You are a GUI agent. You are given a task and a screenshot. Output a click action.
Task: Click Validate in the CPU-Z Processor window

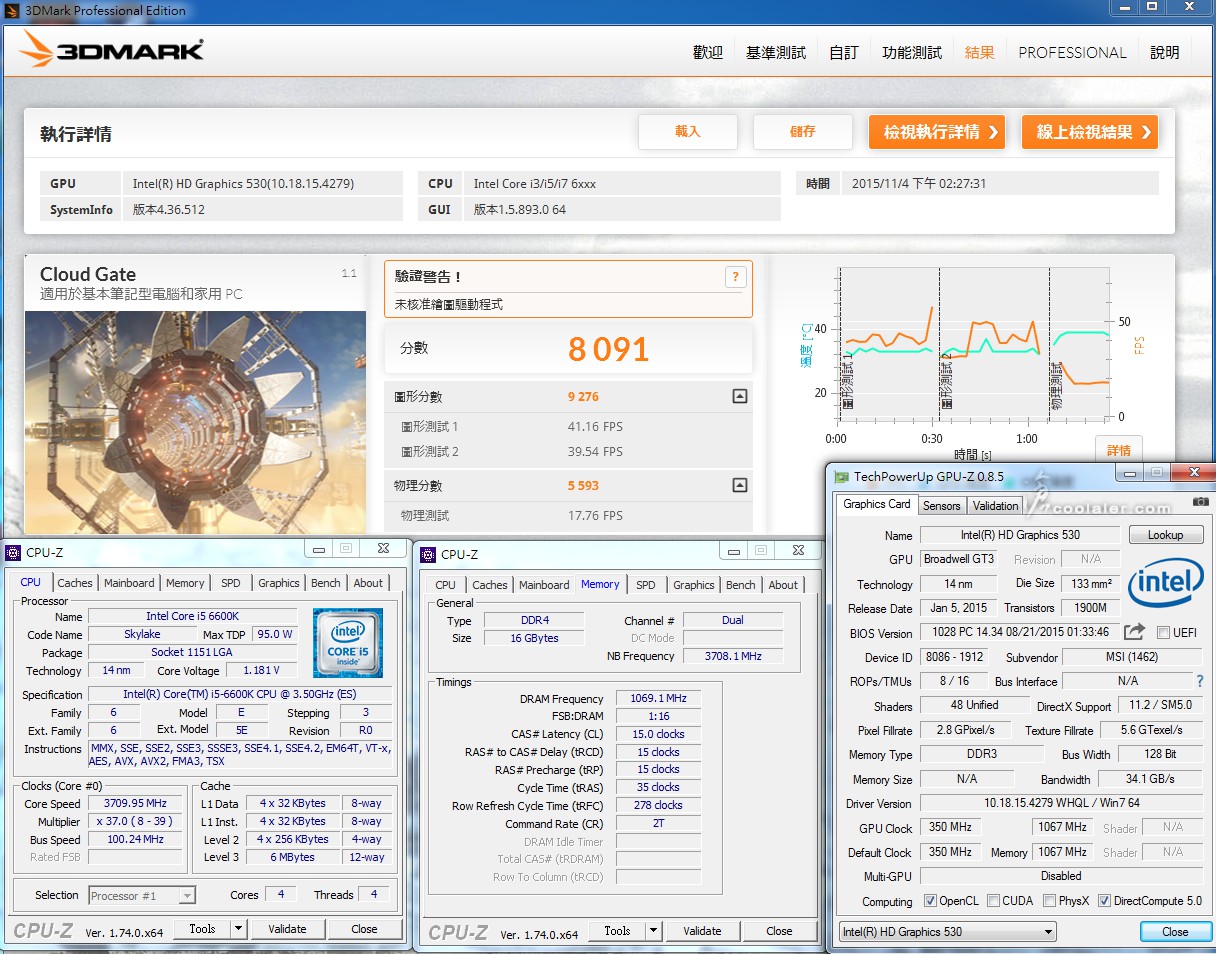click(x=287, y=928)
